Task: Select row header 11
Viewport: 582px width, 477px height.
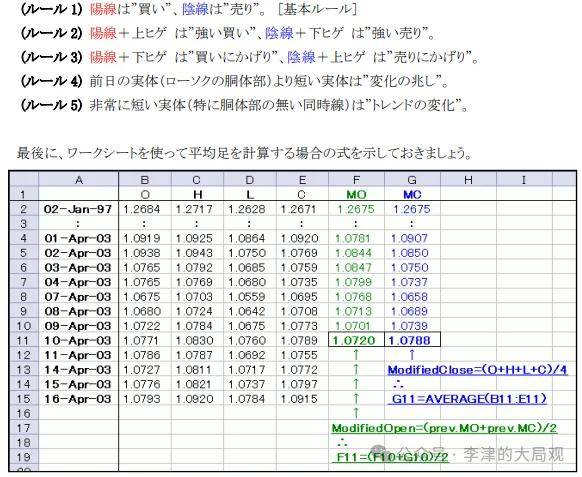Action: click(x=23, y=340)
